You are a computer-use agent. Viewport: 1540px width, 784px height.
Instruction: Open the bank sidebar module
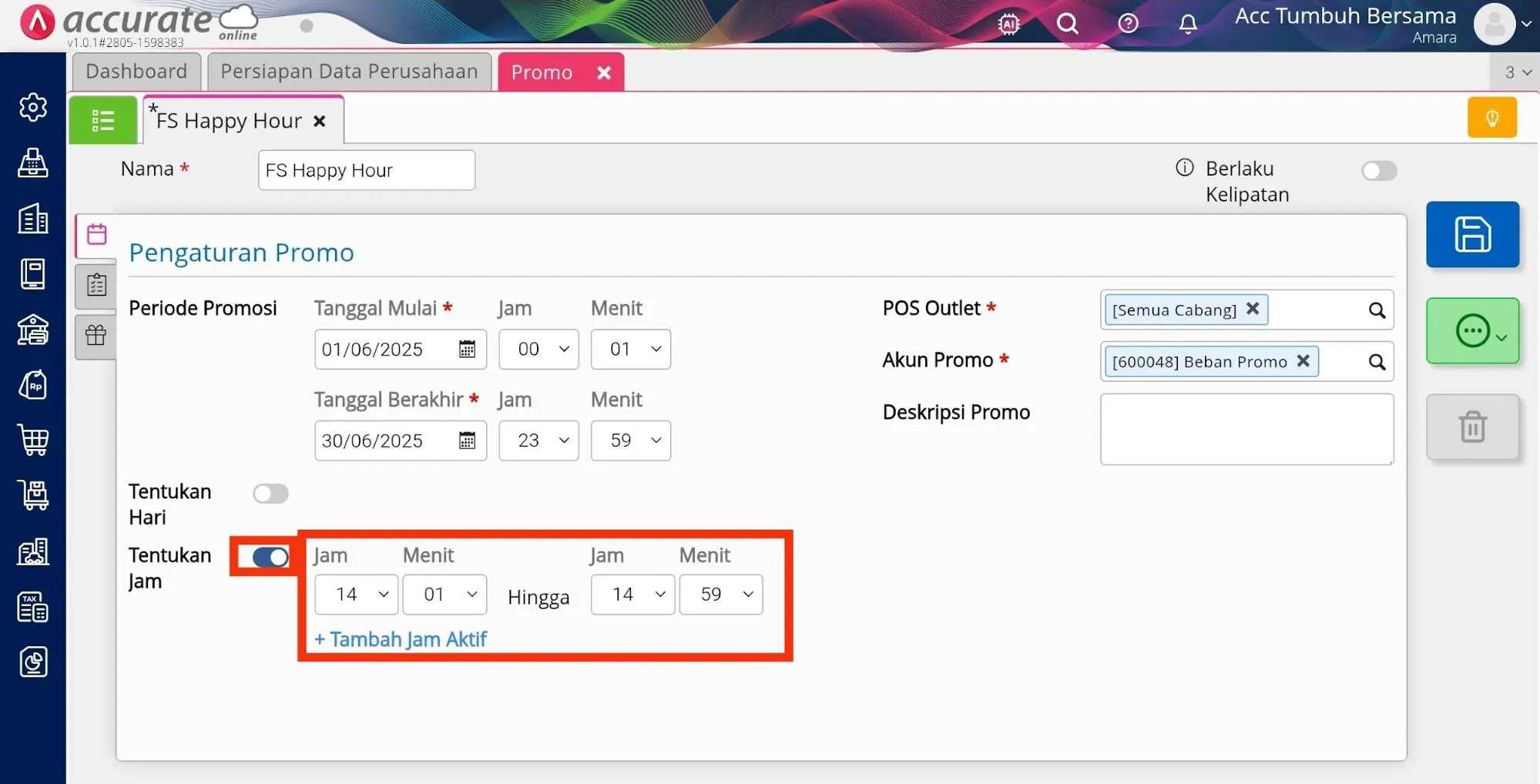33,330
